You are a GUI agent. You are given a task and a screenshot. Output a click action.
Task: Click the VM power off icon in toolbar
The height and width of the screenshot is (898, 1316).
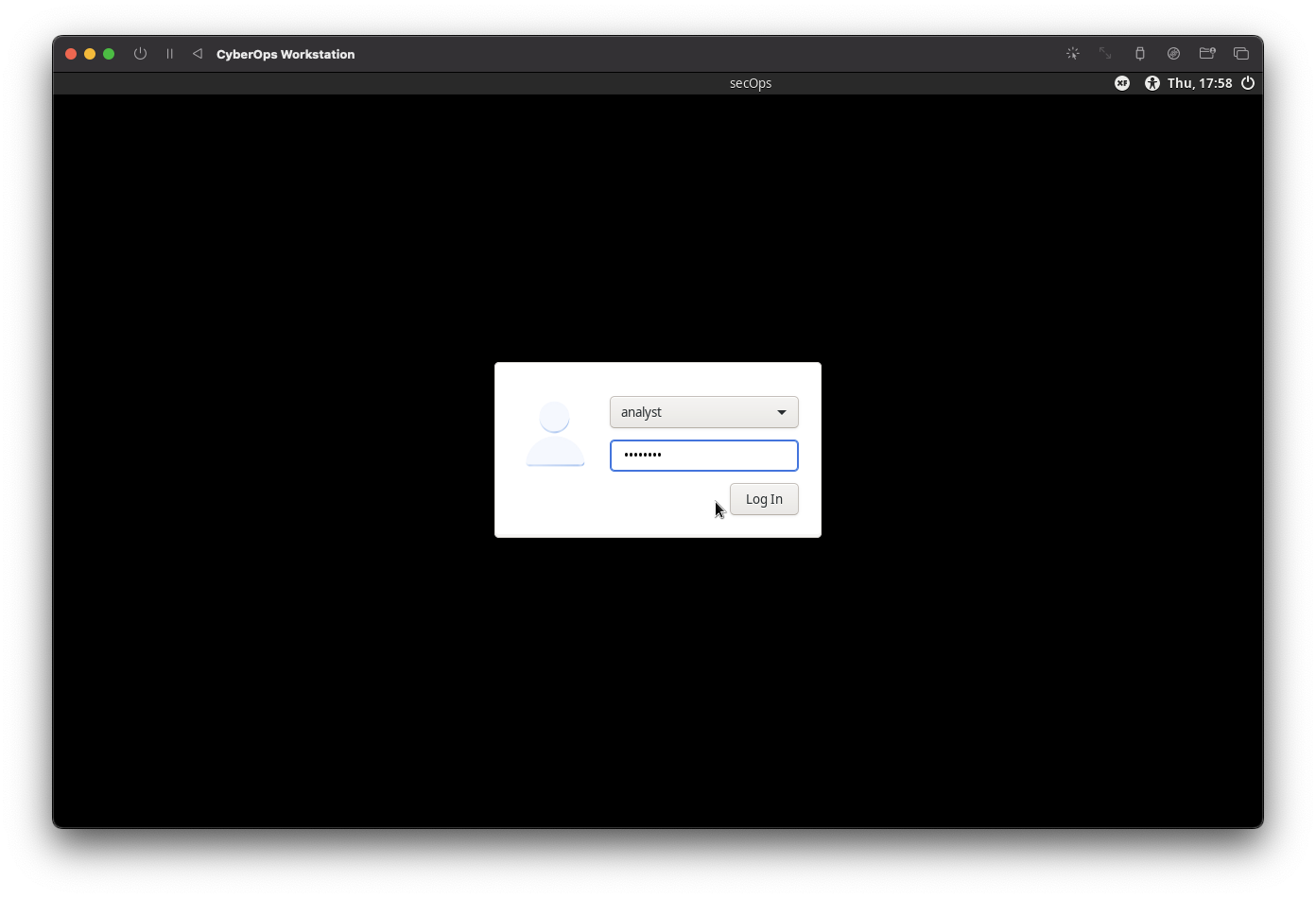tap(140, 54)
